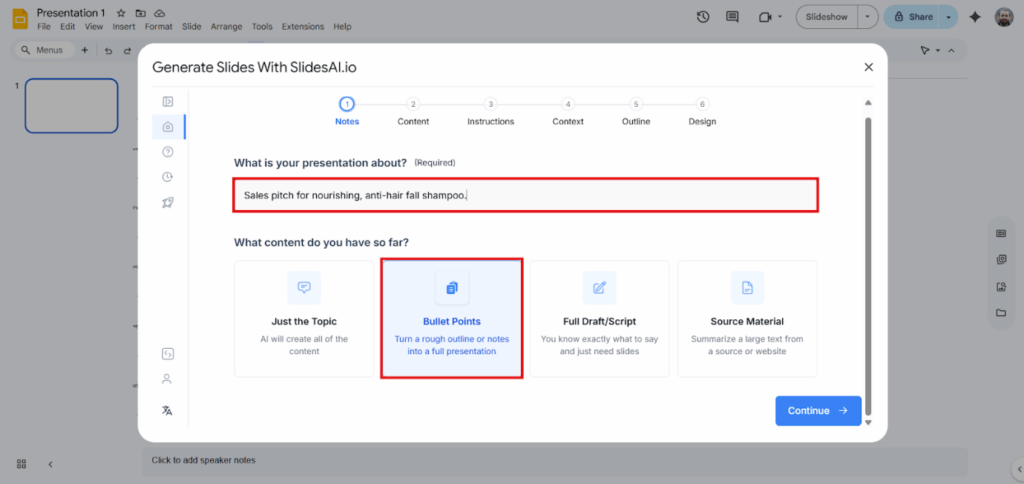The image size is (1024, 484).
Task: Expand the Slideshow dropdown arrow
Action: pyautogui.click(x=866, y=17)
